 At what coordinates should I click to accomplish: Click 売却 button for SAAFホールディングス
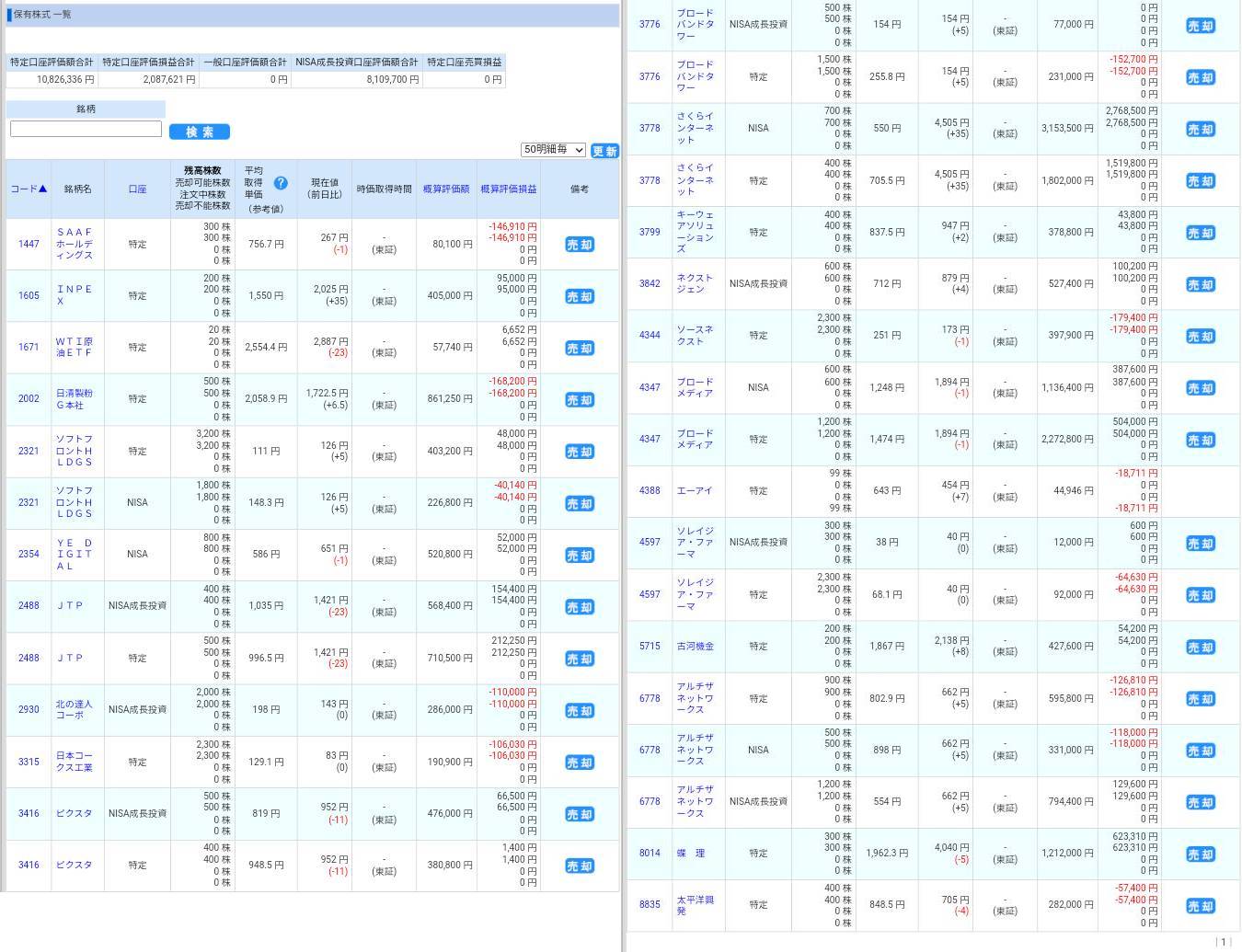[x=580, y=245]
